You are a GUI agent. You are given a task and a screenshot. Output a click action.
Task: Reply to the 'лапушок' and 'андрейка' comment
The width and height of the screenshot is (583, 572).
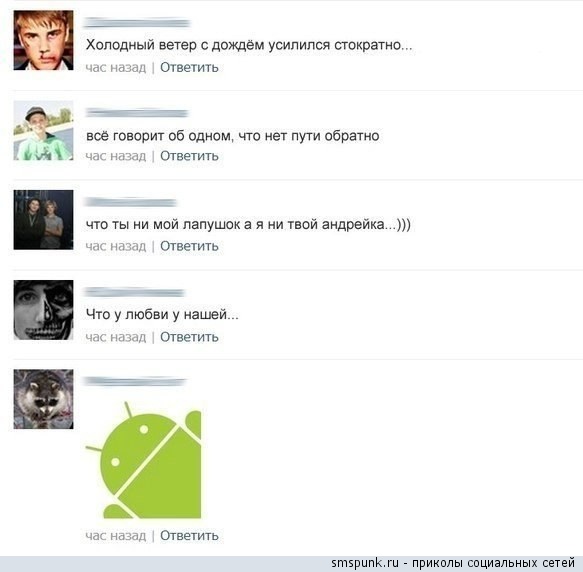(189, 246)
